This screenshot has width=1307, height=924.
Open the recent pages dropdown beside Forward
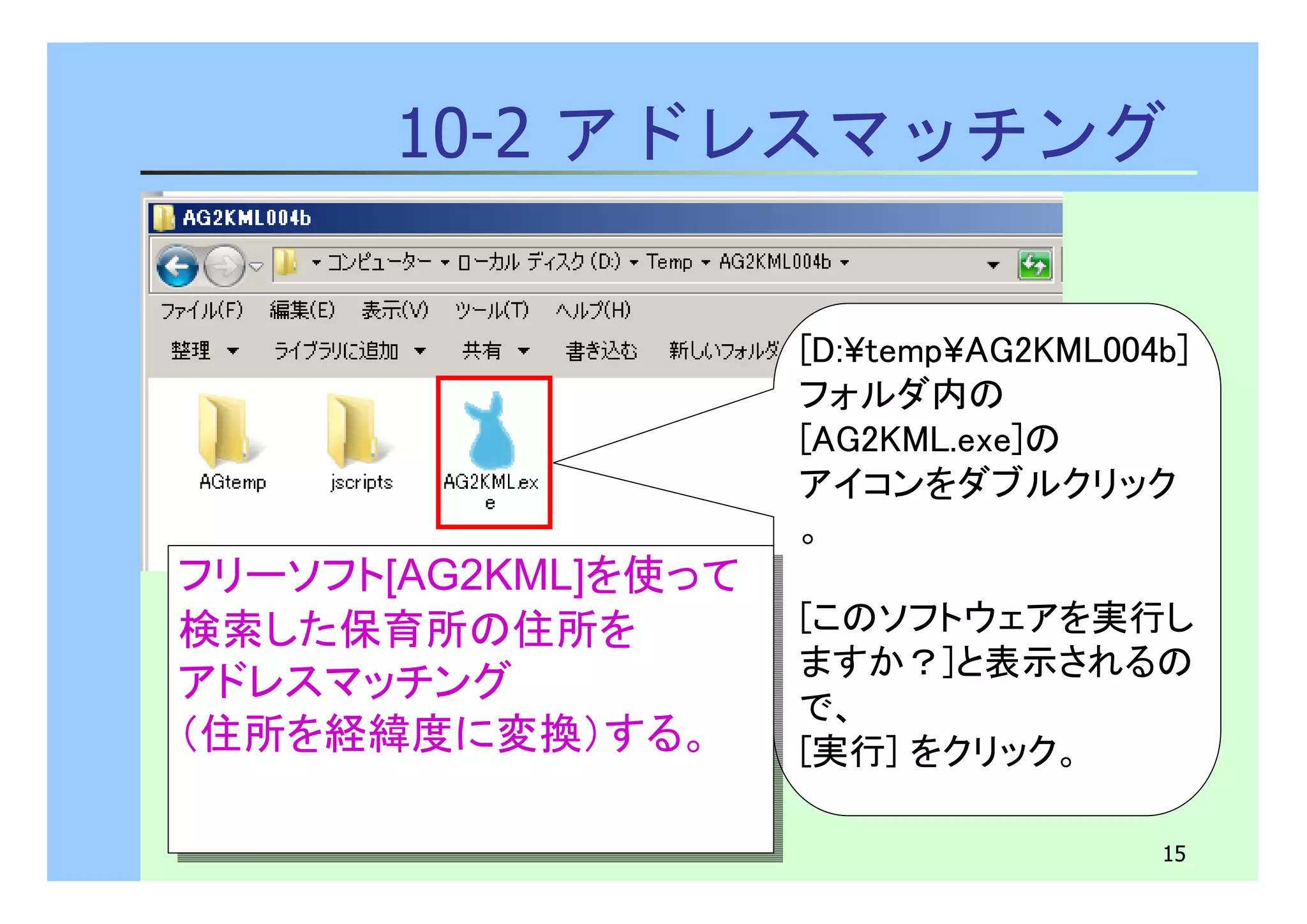pyautogui.click(x=256, y=267)
